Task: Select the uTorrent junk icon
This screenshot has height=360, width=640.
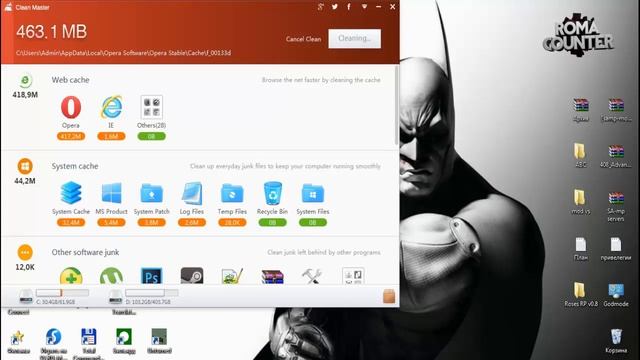Action: pos(111,276)
